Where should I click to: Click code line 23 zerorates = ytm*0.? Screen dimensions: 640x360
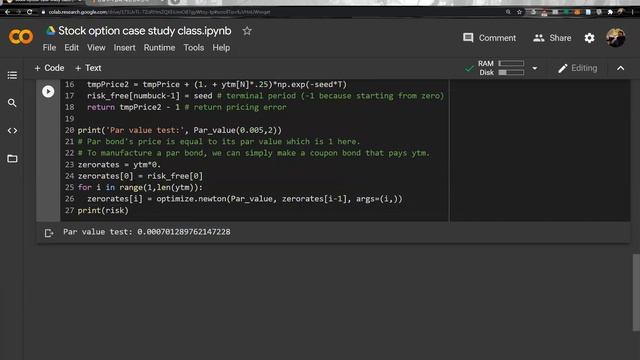click(x=119, y=164)
